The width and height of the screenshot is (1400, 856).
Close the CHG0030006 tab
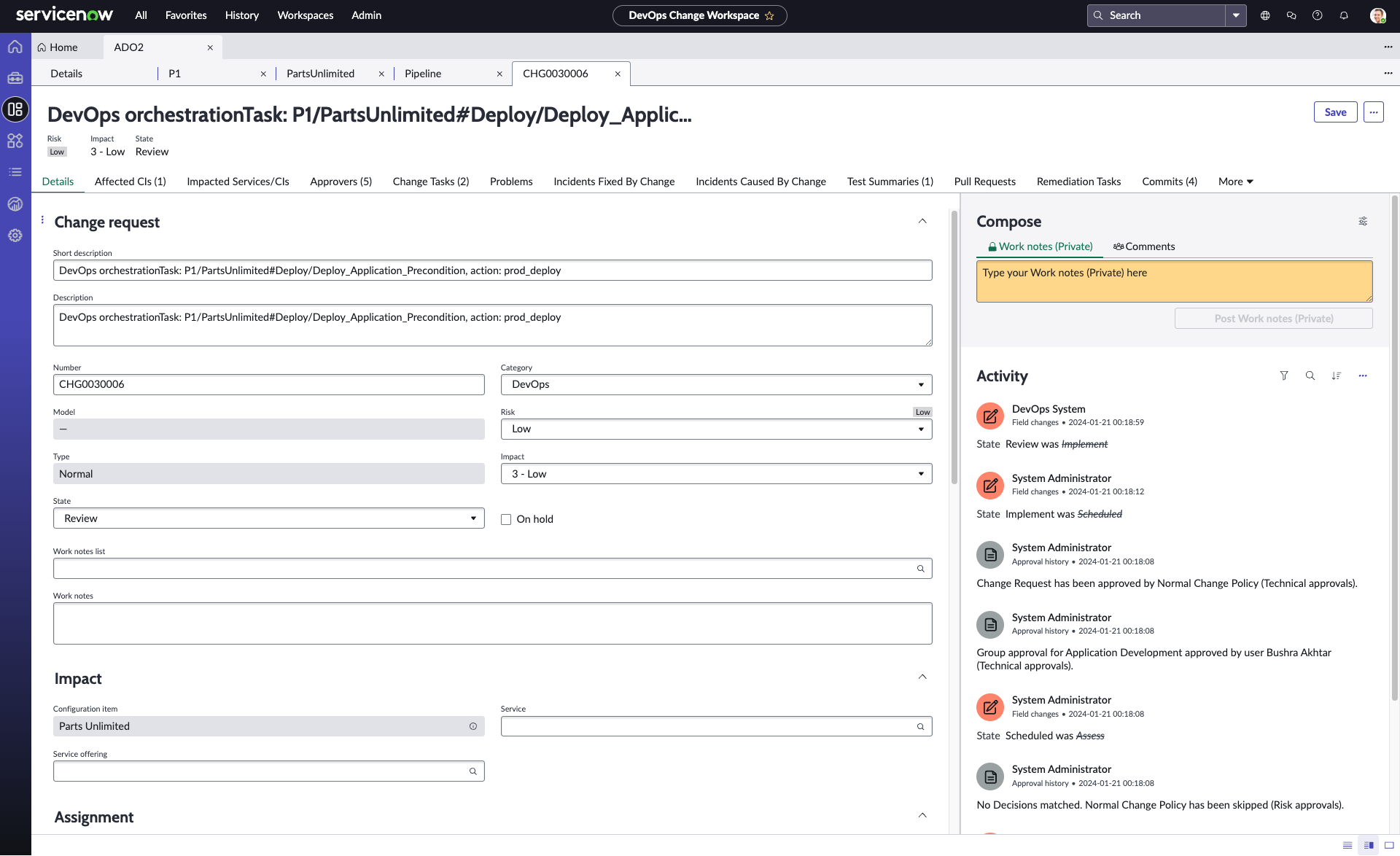618,74
